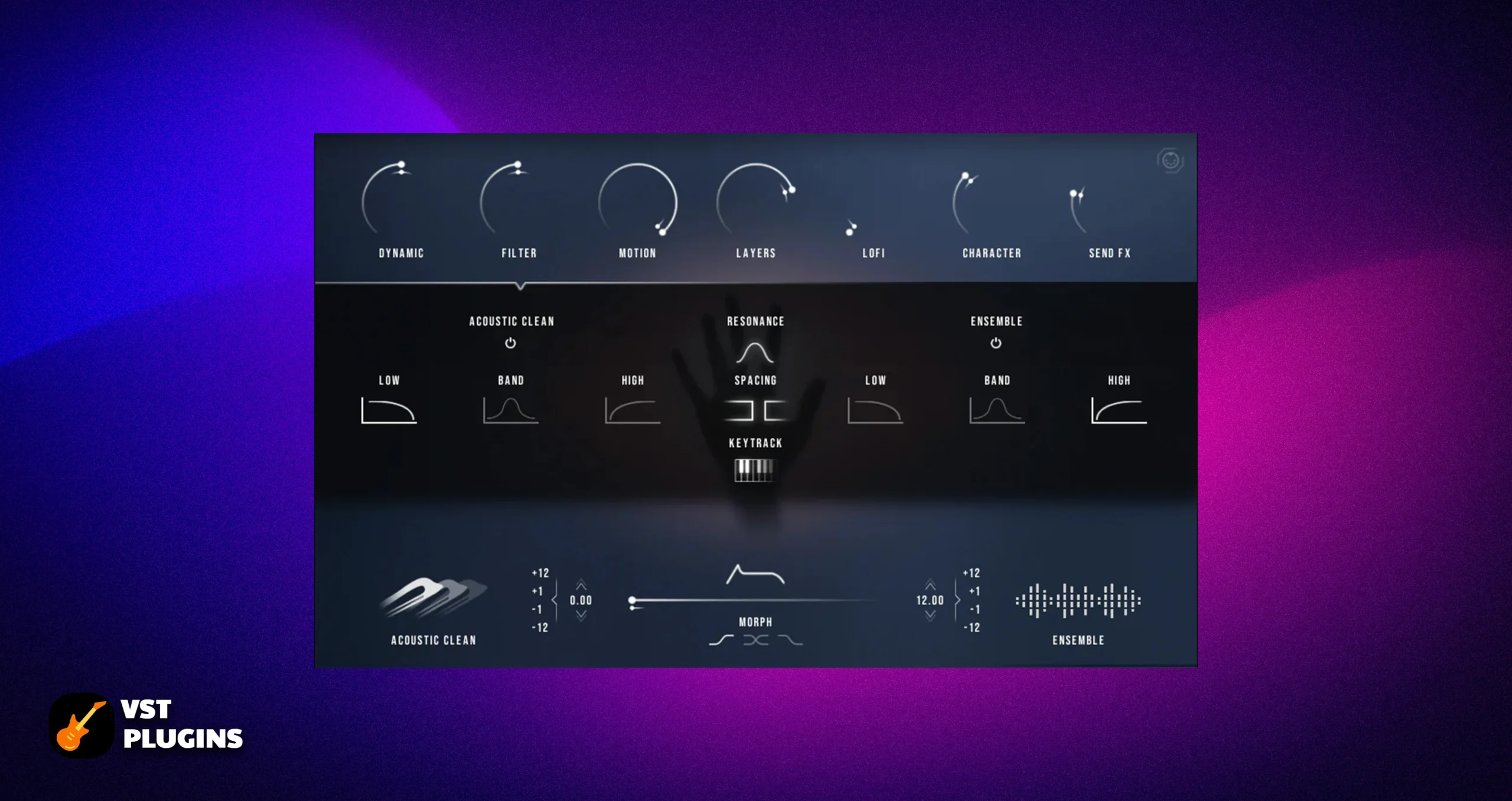Click the VST Plugins guitar logo
Screen dimensions: 1512x801
(82, 725)
